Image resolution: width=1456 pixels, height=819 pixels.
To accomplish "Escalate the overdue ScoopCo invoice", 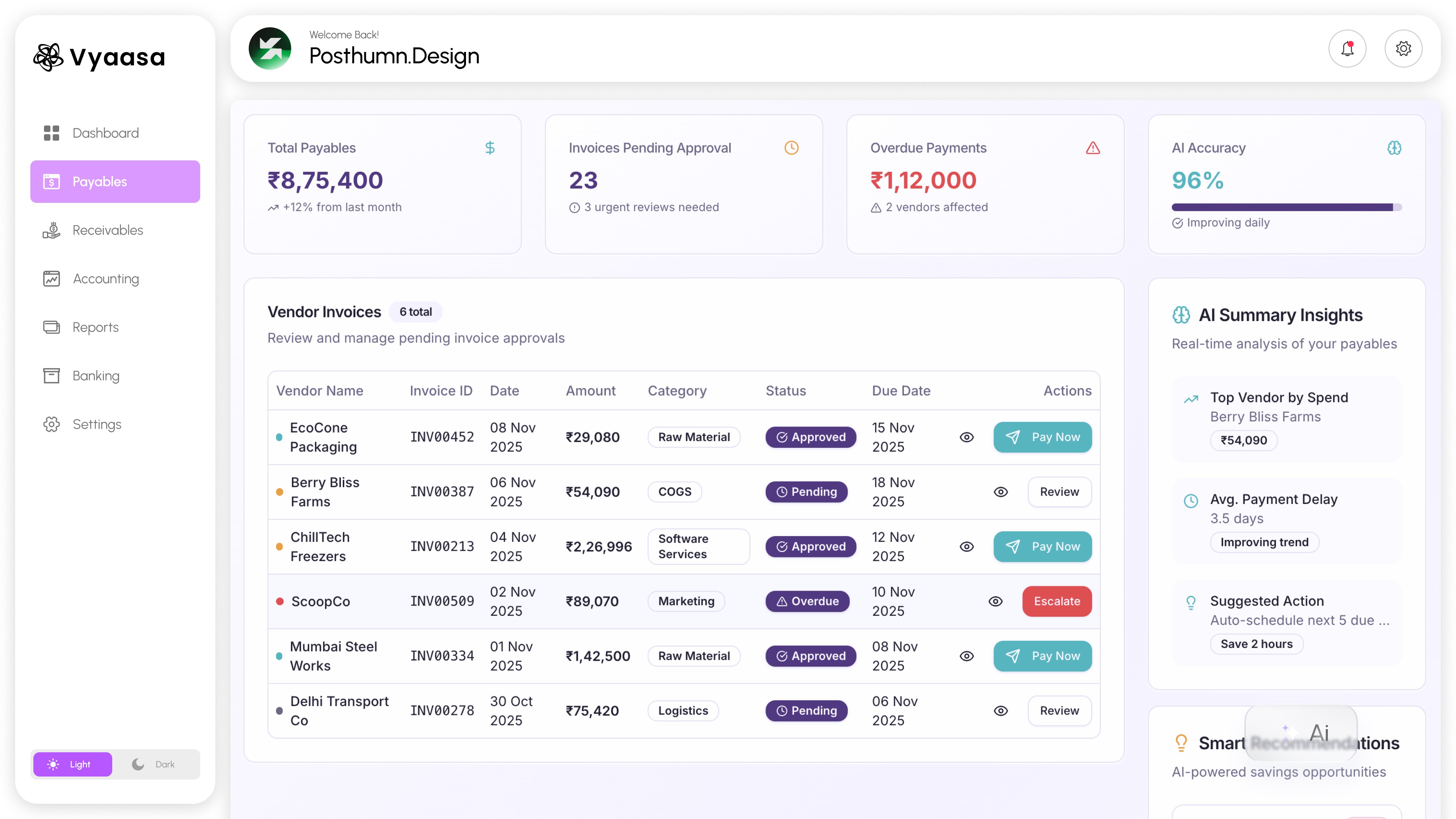I will coord(1056,601).
